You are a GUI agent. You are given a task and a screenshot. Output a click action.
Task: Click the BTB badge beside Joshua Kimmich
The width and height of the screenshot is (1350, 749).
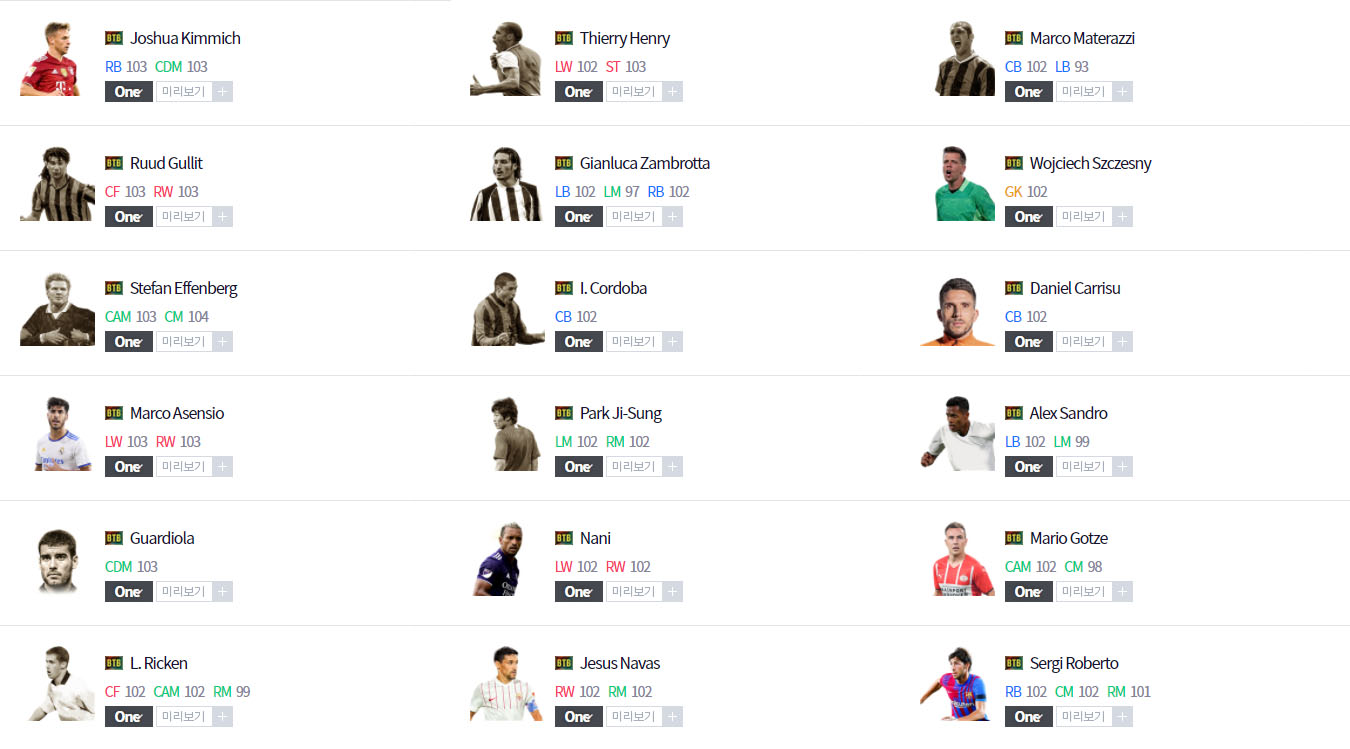(x=114, y=38)
